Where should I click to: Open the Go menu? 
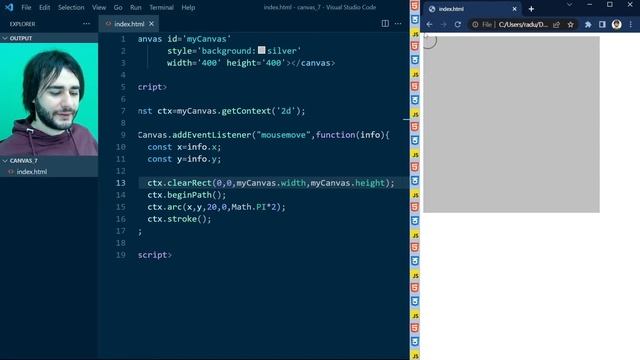118,7
